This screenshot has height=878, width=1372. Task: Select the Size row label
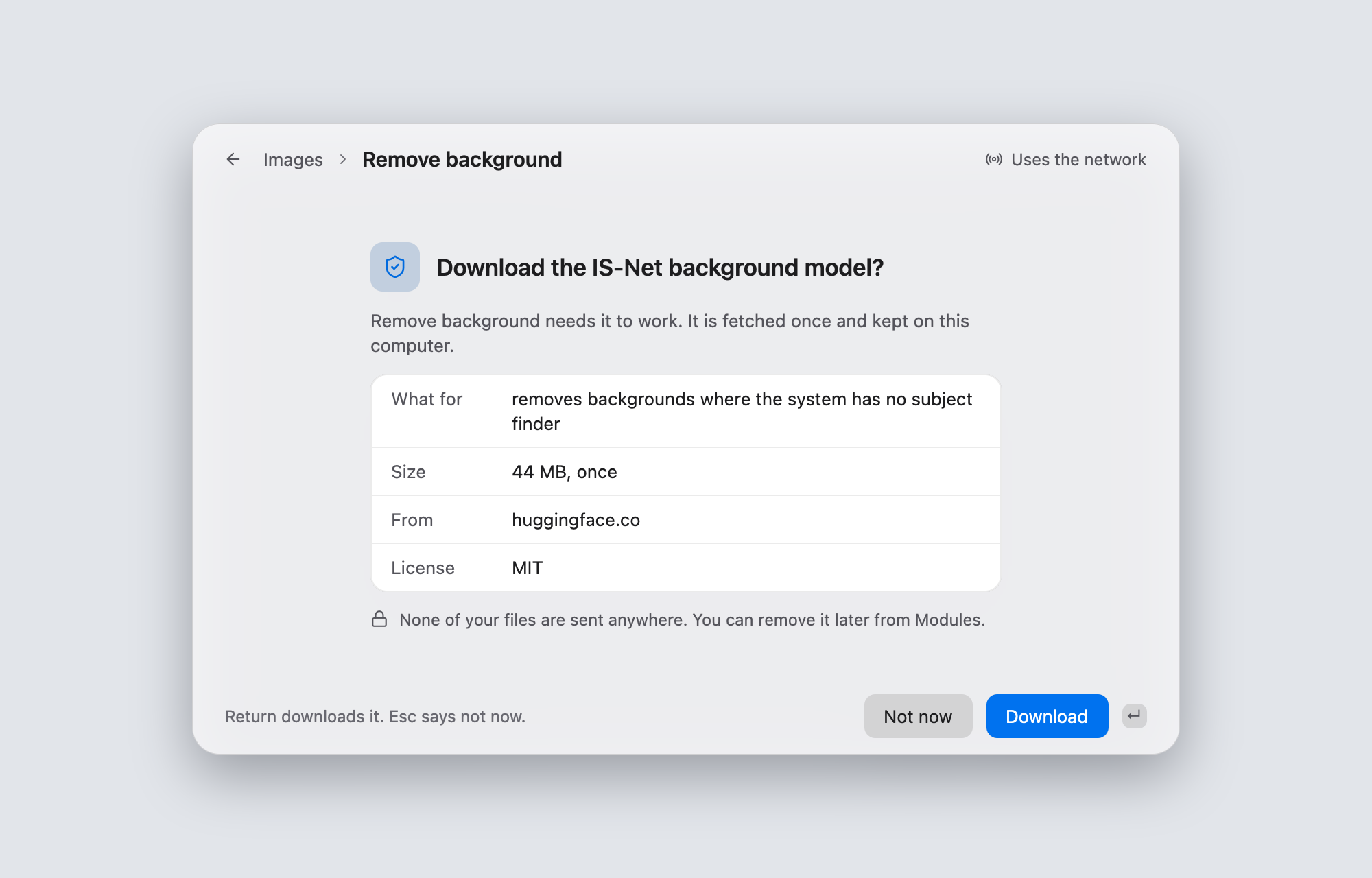[408, 472]
